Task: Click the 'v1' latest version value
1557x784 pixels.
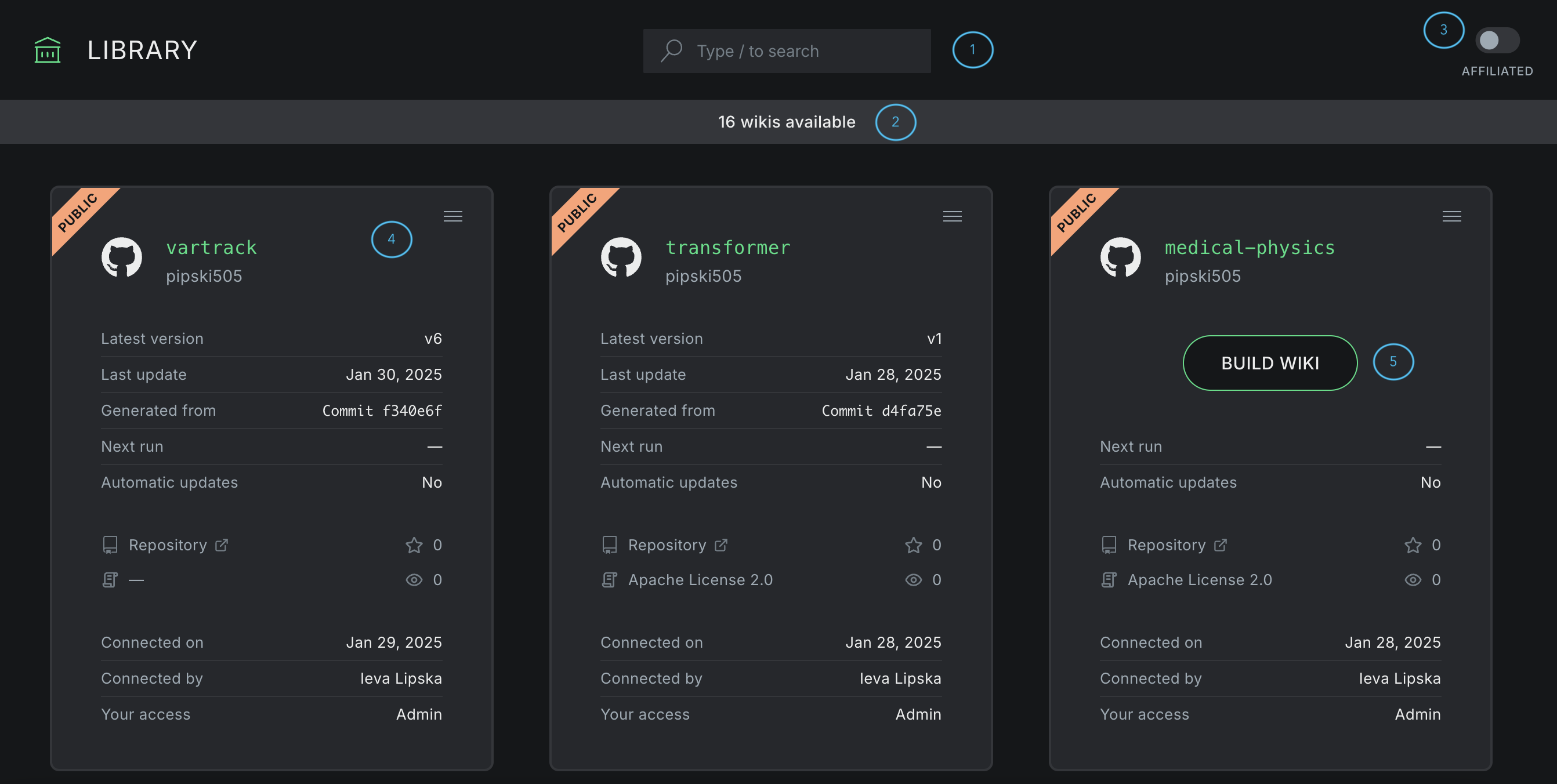Action: pos(934,339)
